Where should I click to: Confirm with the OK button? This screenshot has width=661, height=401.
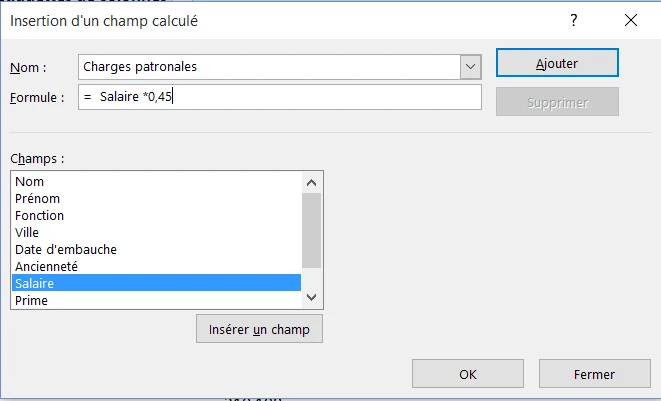point(468,374)
